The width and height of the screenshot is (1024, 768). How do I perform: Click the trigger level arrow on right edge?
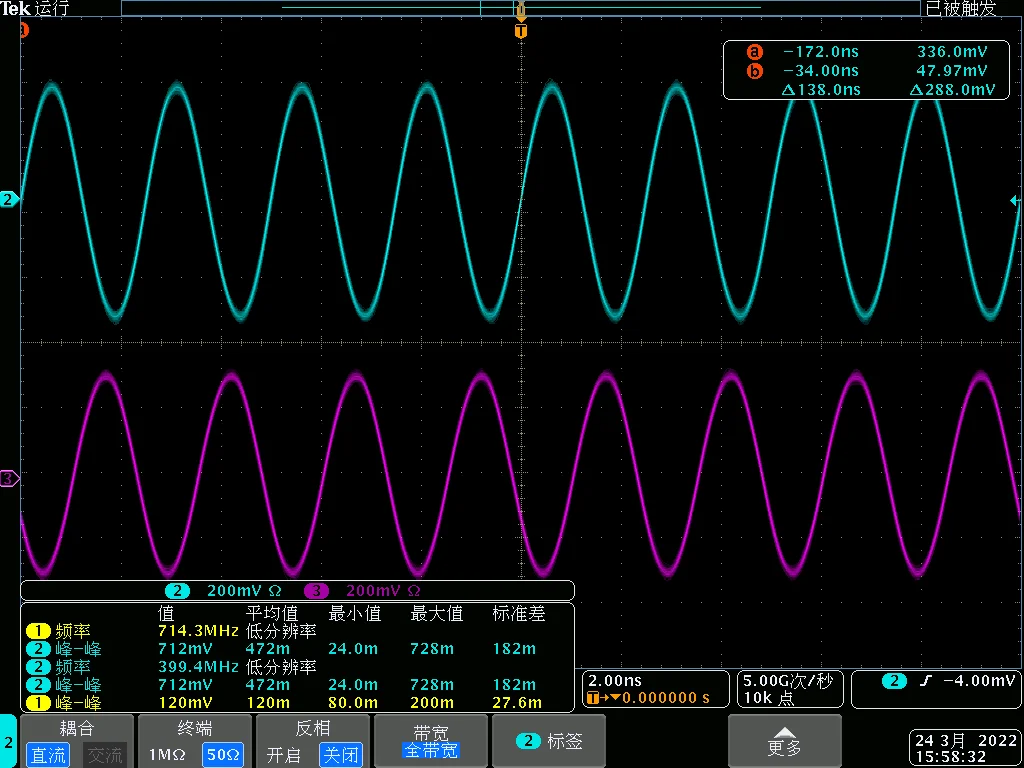[x=1015, y=201]
